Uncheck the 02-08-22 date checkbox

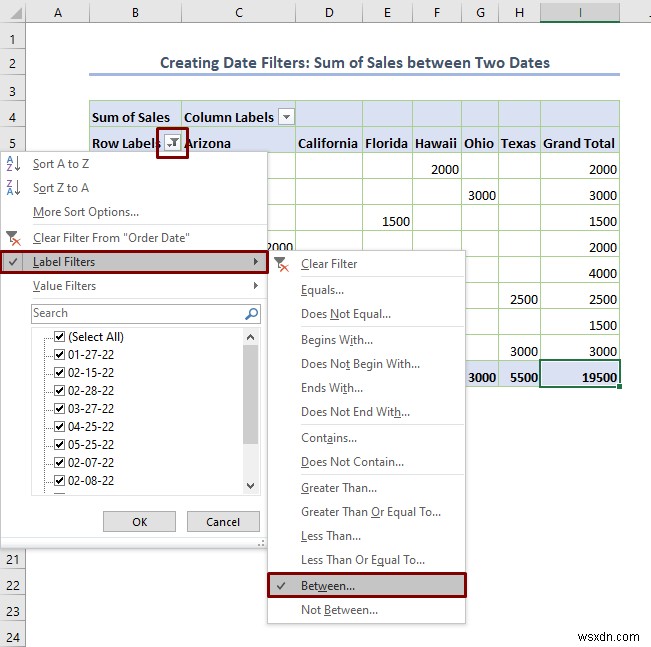[x=59, y=480]
